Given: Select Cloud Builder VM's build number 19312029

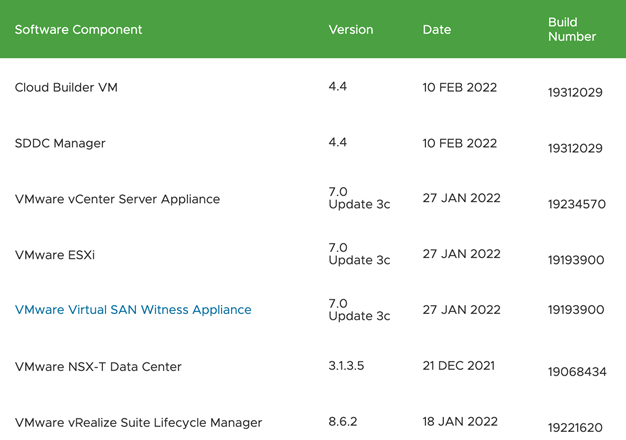Looking at the screenshot, I should pos(575,92).
